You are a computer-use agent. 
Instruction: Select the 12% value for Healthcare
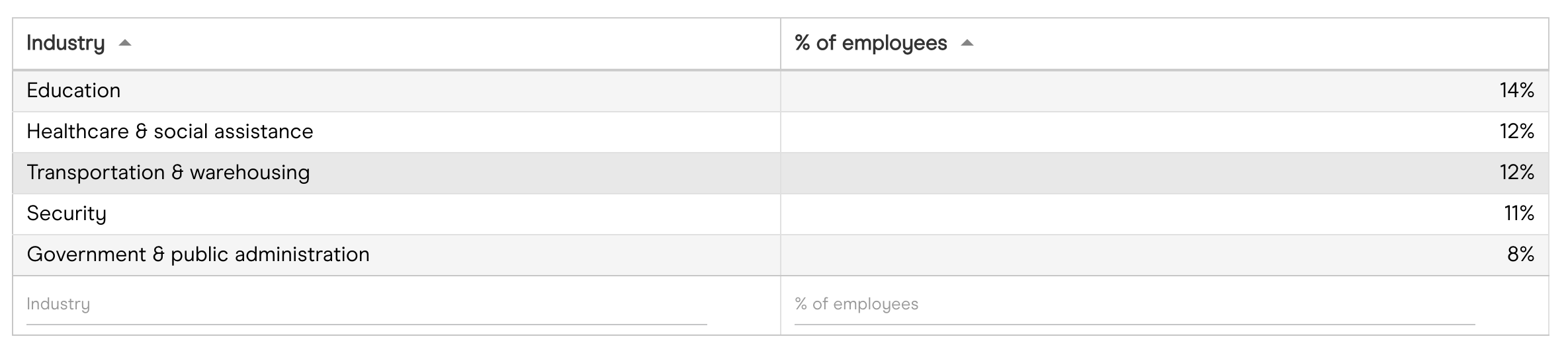point(1516,132)
